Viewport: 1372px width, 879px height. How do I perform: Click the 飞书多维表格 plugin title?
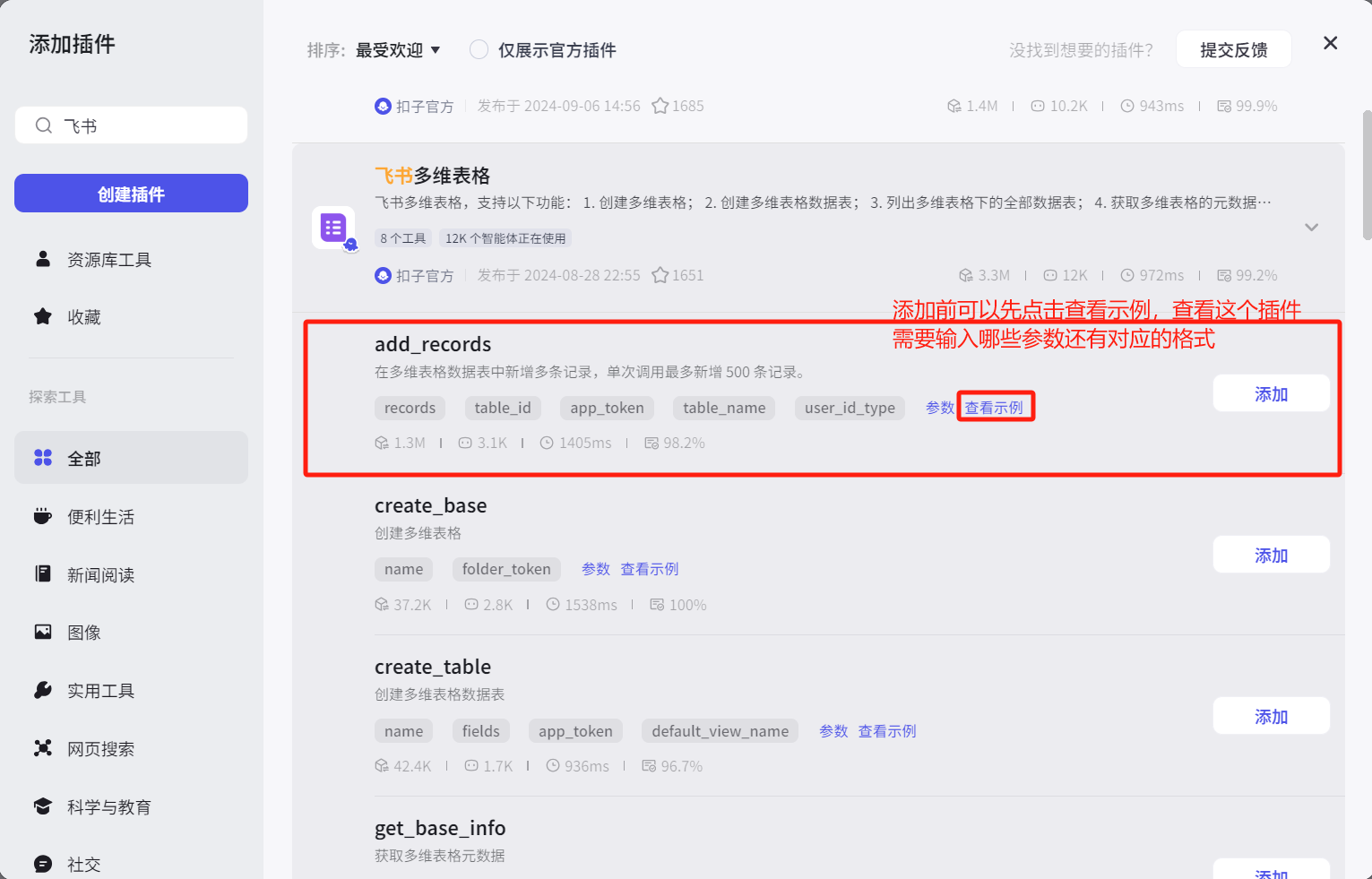[432, 176]
